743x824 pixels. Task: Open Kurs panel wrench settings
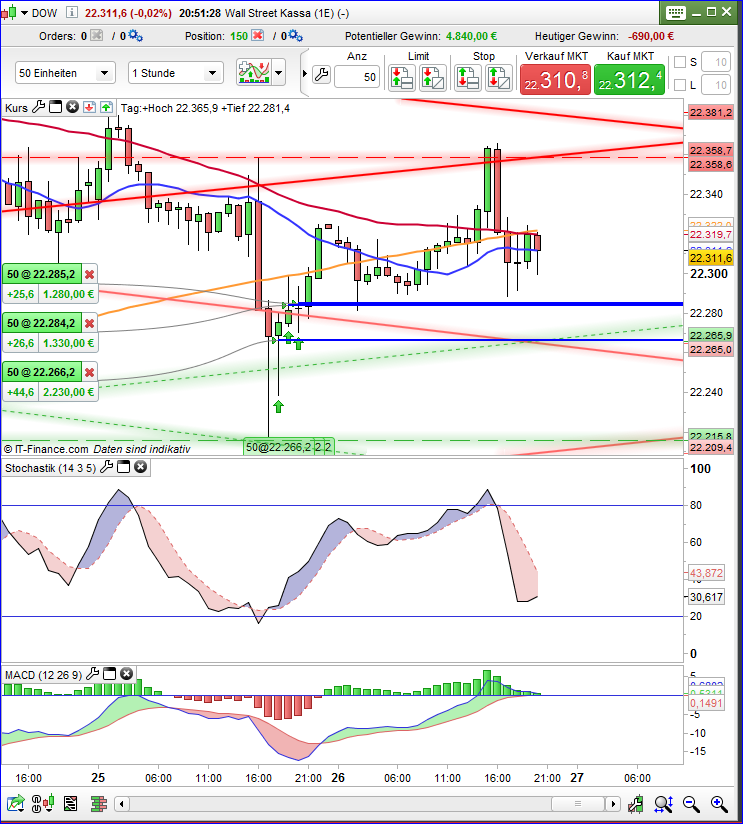click(38, 107)
